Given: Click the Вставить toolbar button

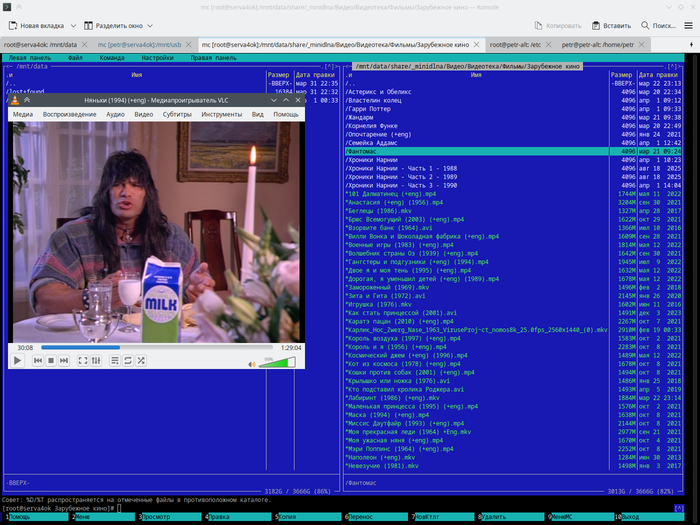Looking at the screenshot, I should (x=611, y=25).
